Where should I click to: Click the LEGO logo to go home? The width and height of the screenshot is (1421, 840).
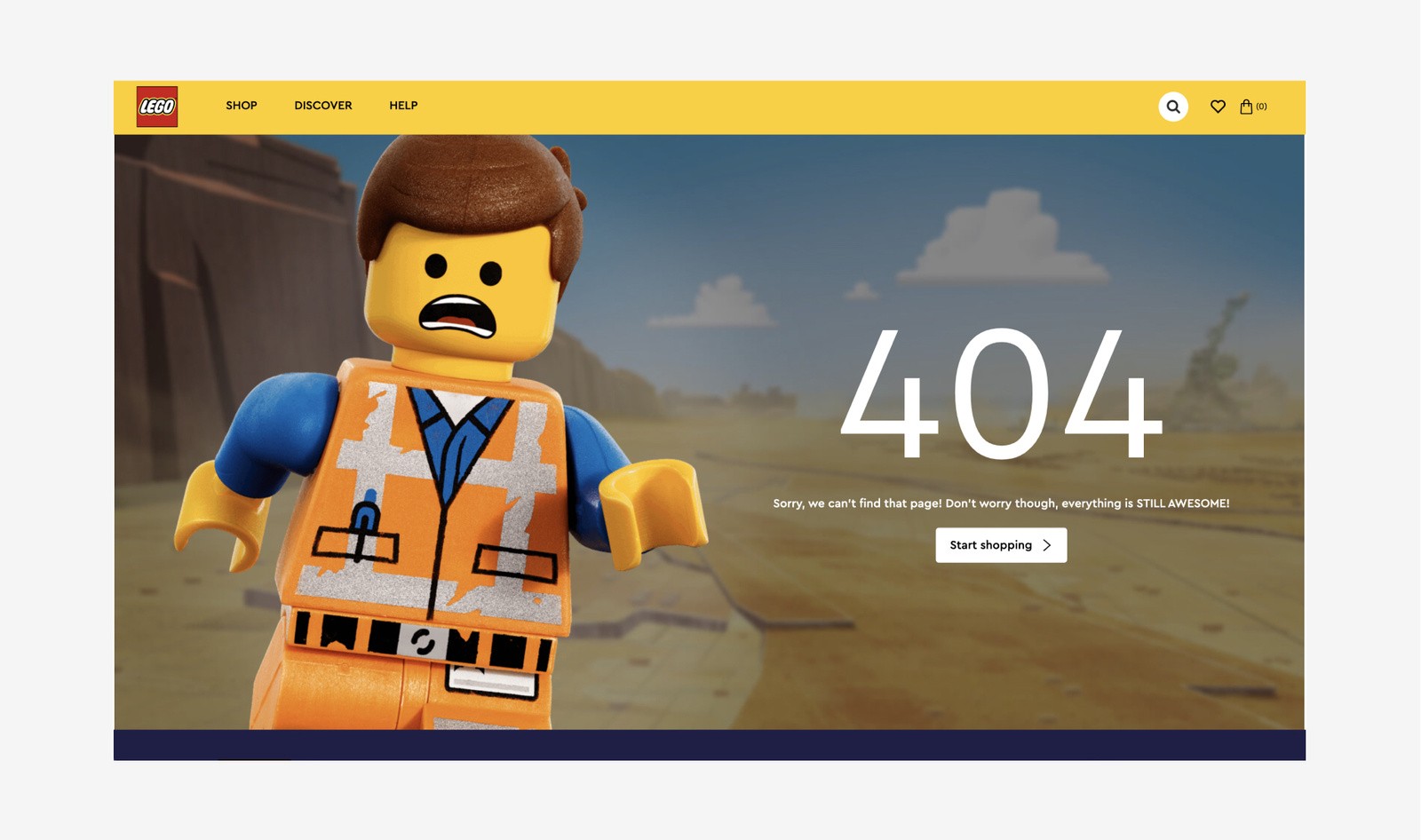(156, 105)
